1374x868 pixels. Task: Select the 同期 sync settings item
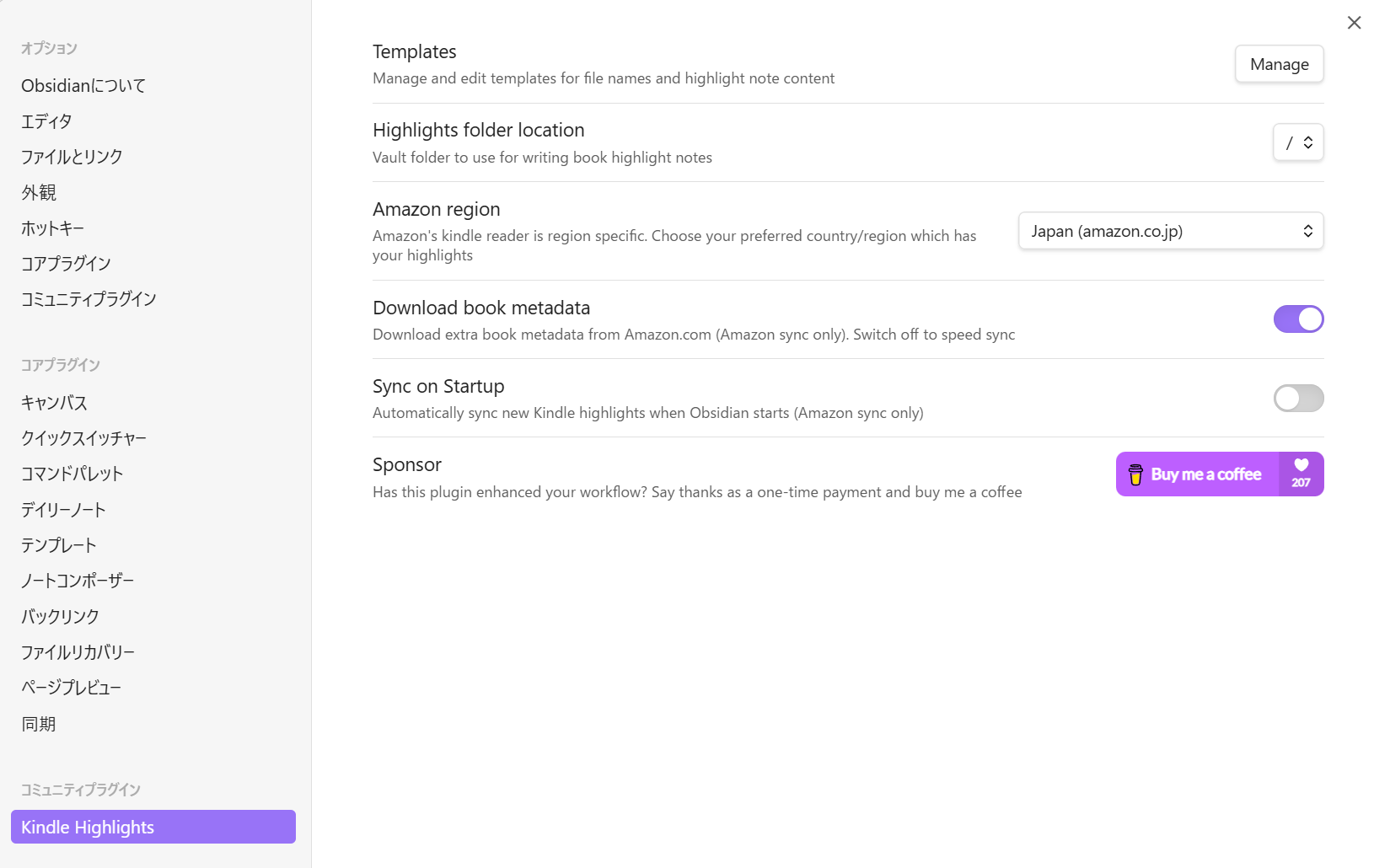tap(39, 724)
